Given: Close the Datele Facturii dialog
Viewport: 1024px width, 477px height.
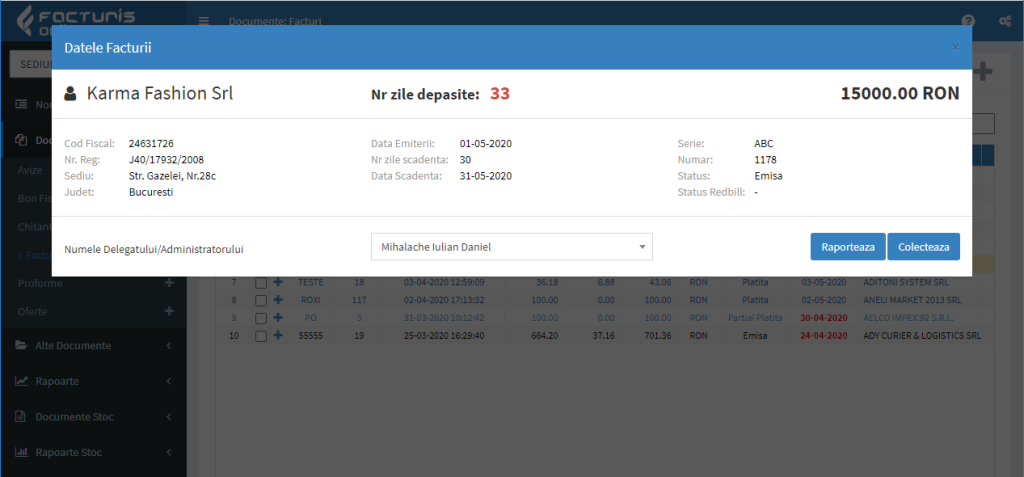Looking at the screenshot, I should pos(955,47).
